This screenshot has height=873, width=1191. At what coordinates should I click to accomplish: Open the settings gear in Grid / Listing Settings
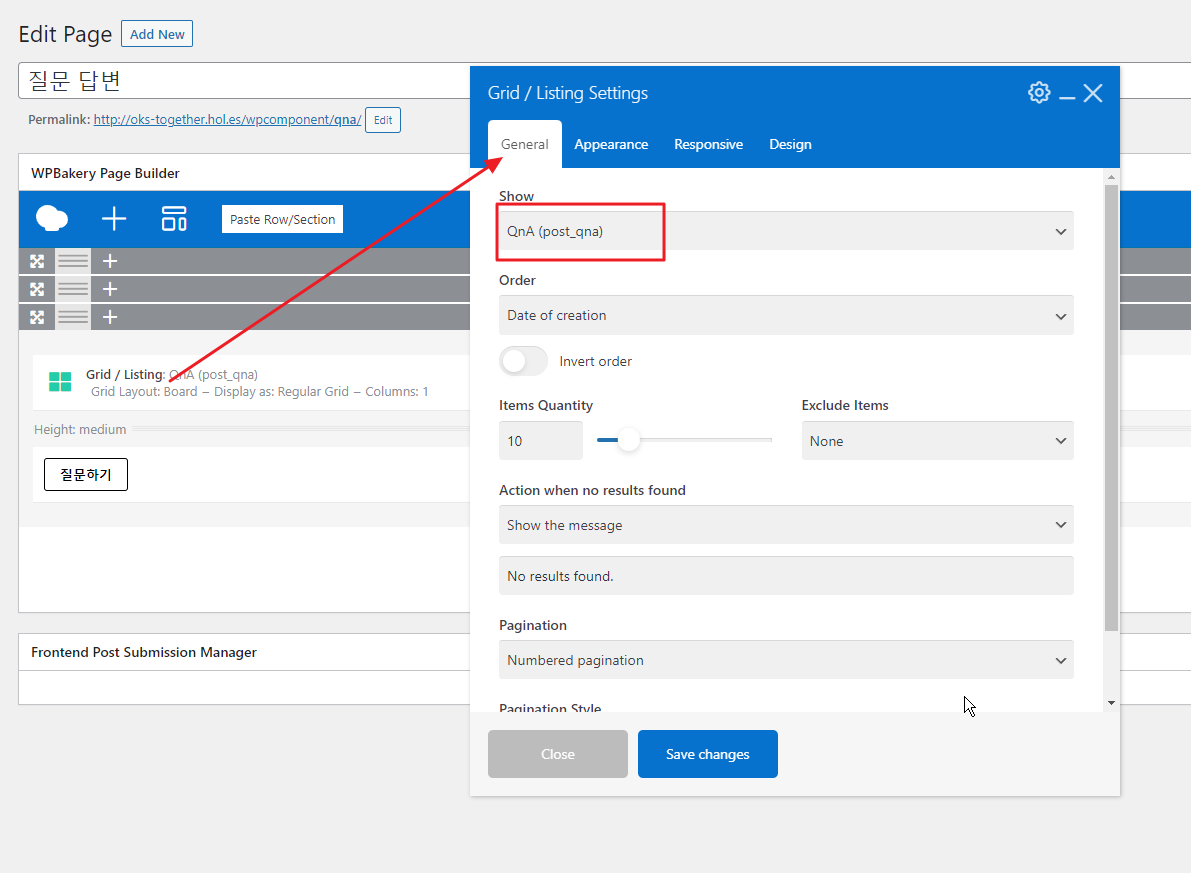pos(1039,93)
